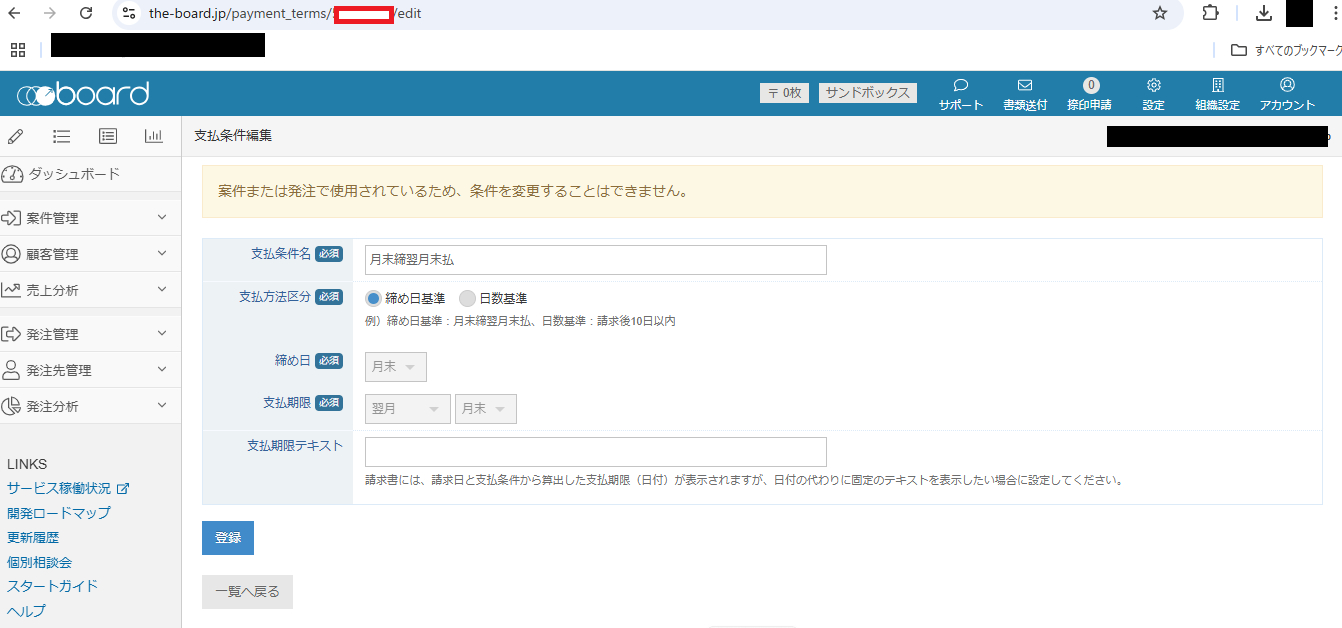The height and width of the screenshot is (628, 1342).
Task: Open the 締め日 月末 dropdown
Action: [396, 367]
